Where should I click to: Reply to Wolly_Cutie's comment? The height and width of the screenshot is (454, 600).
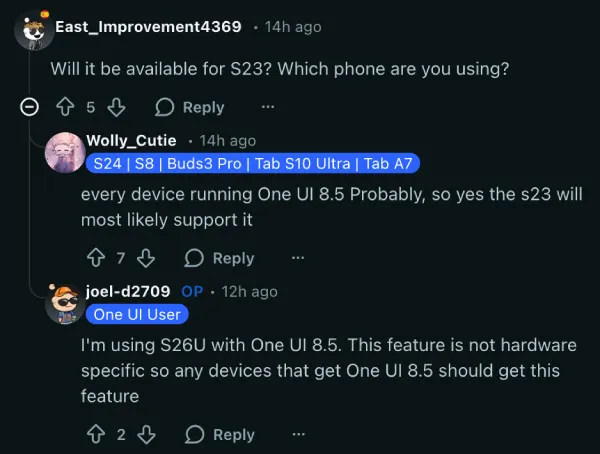[220, 258]
